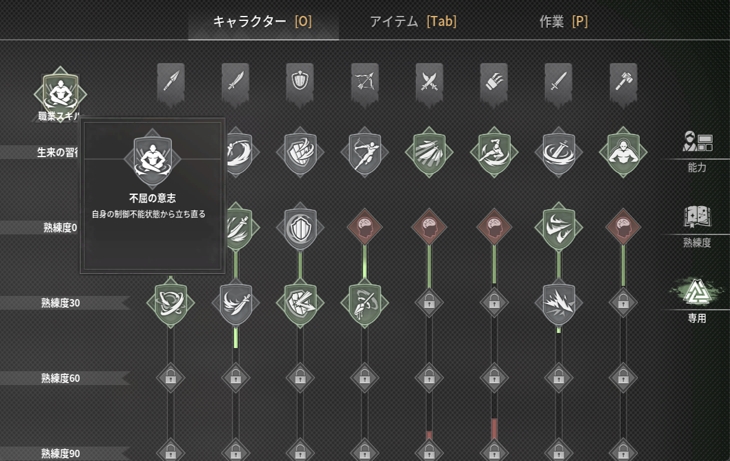The width and height of the screenshot is (730, 461).
Task: Open the 熟練度 book panel
Action: tap(697, 227)
